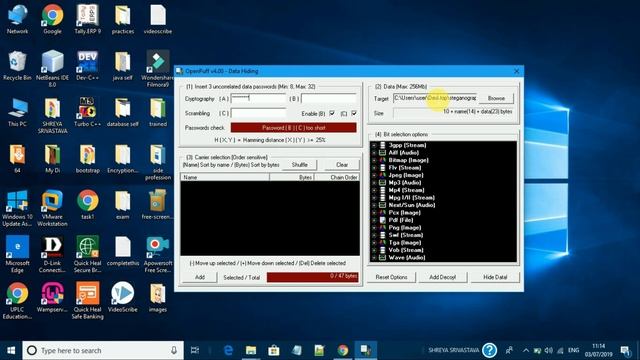Screen dimensions: 640x360
Task: Click Cryptography password (A) field
Action: 258,98
